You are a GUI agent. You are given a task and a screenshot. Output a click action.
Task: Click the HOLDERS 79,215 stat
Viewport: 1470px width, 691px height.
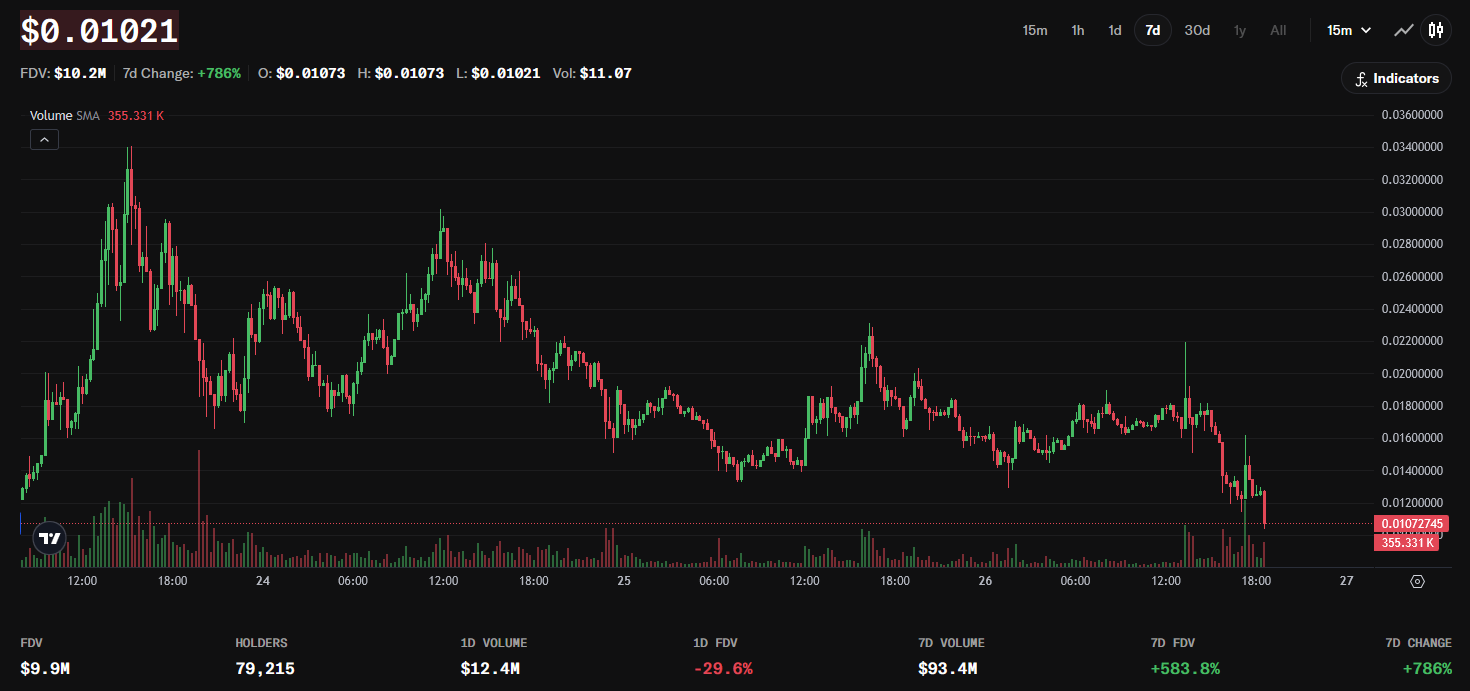click(265, 656)
